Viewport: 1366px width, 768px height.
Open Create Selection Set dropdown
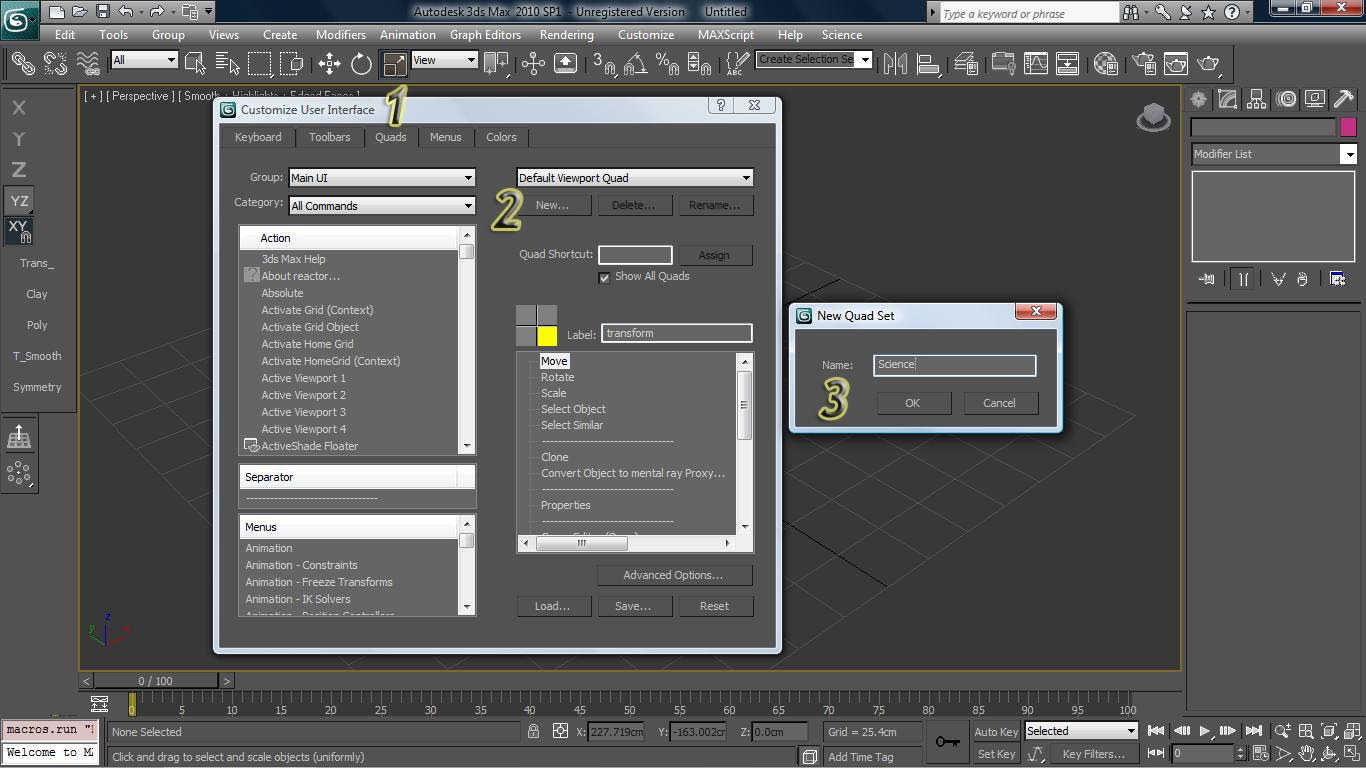pos(814,59)
